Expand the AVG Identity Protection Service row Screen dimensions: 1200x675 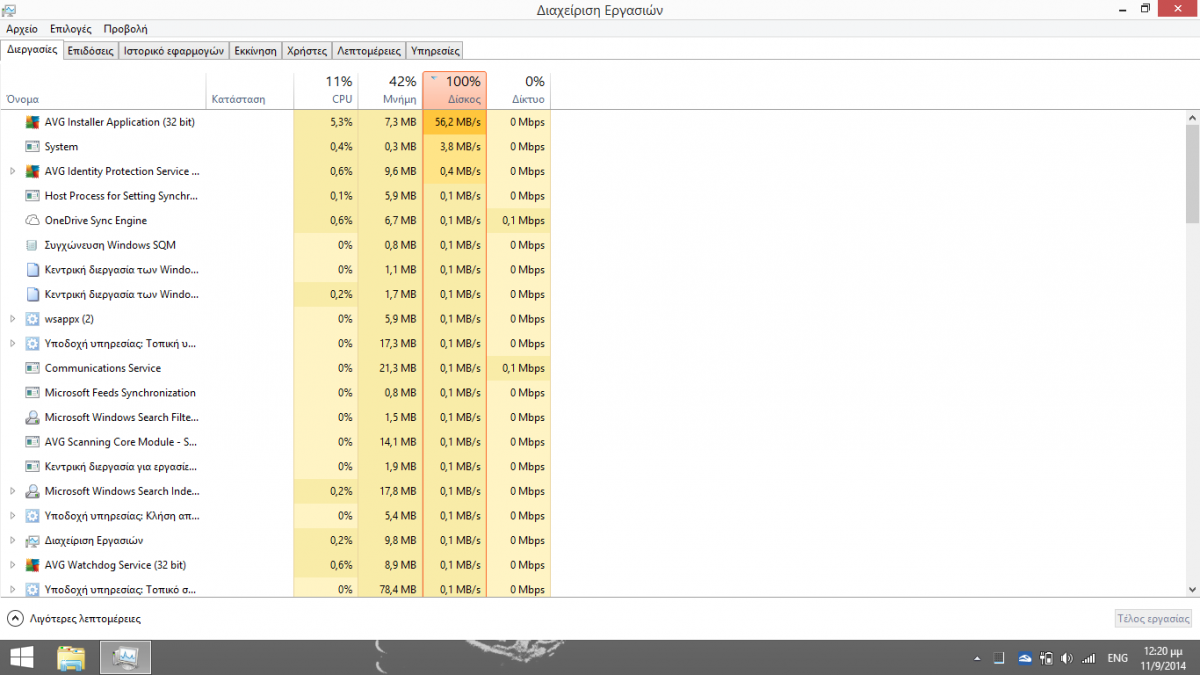(12, 171)
